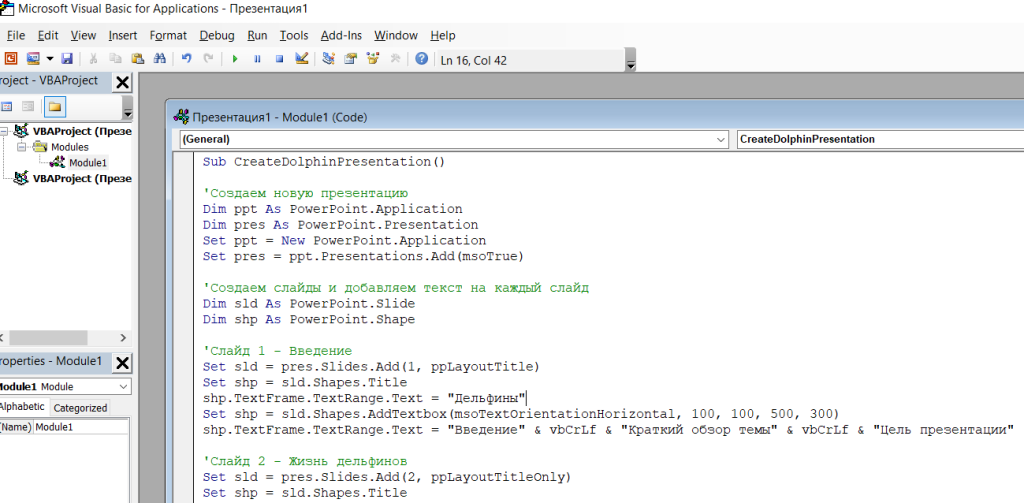
Task: Open the Project Explorer icon
Action: [329, 59]
